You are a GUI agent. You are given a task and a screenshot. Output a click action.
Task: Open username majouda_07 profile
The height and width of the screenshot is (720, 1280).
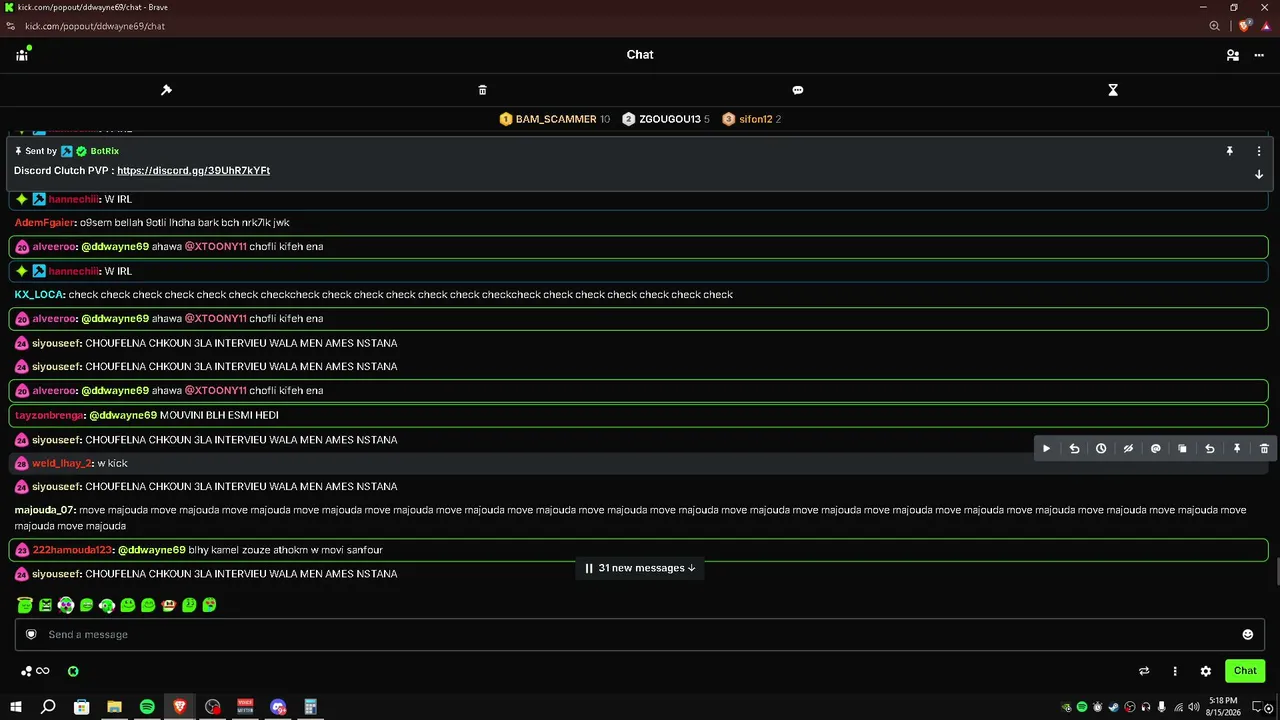point(45,510)
